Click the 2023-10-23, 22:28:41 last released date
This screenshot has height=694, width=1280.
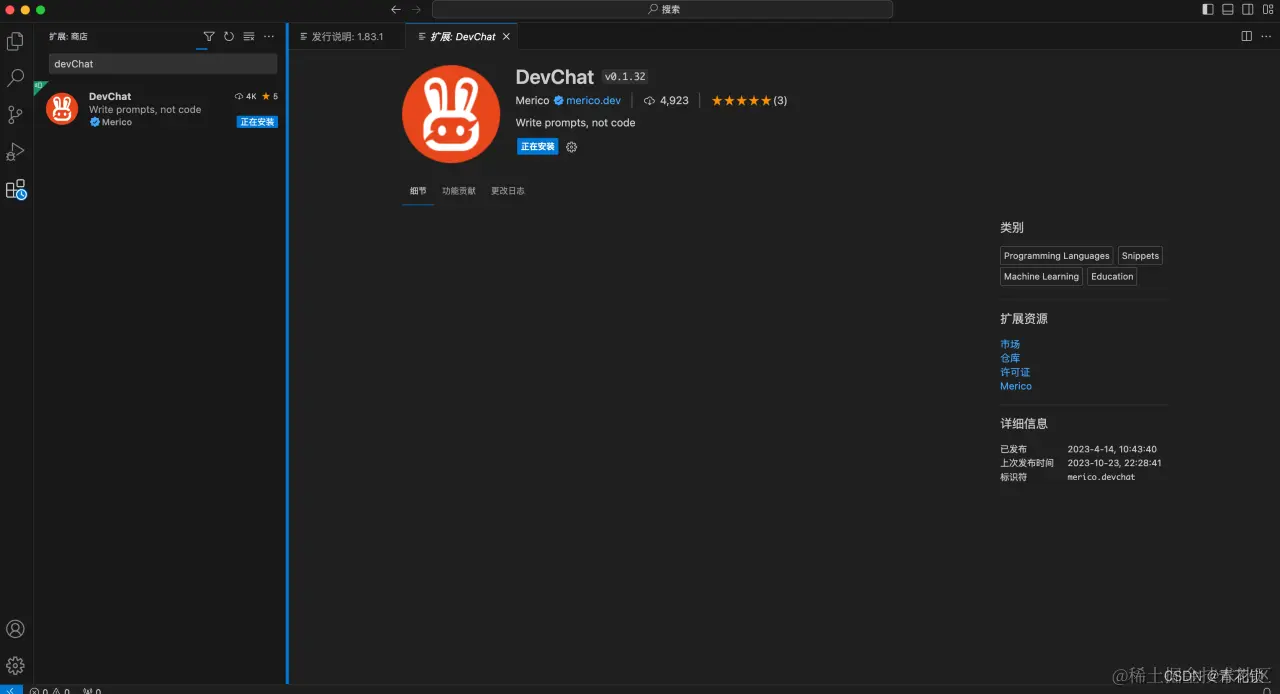click(1114, 463)
